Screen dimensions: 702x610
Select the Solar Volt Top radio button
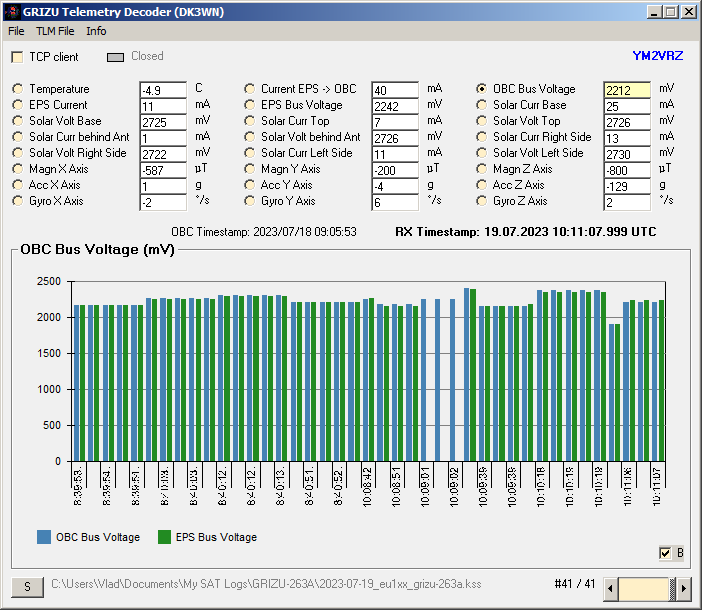(x=481, y=121)
